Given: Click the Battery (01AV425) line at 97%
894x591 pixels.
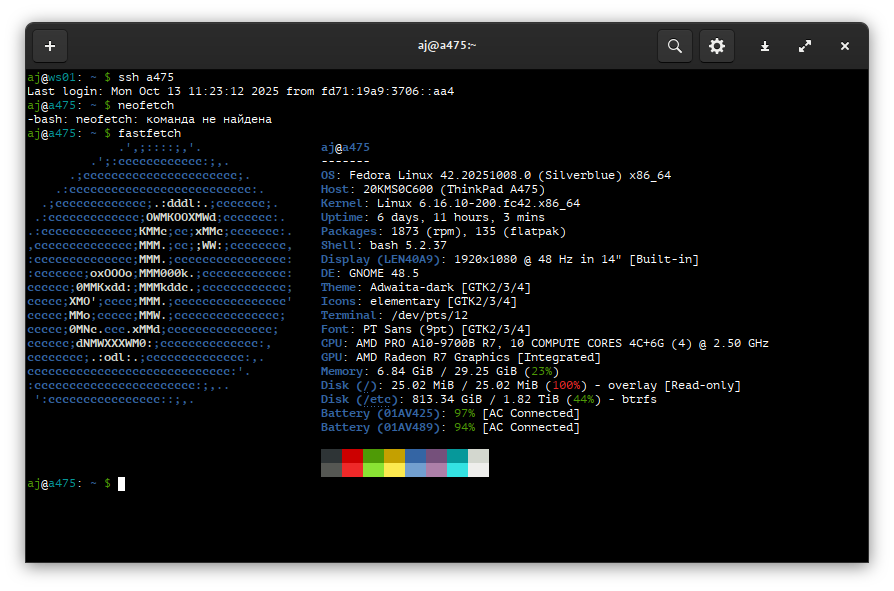Looking at the screenshot, I should coord(450,413).
